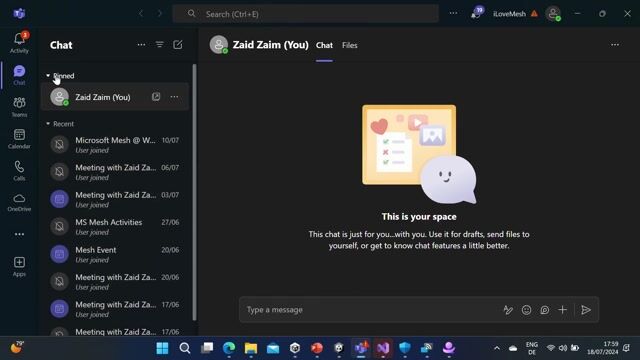This screenshot has width=640, height=360.
Task: Click the Teams logo in top corner
Action: coord(19,13)
